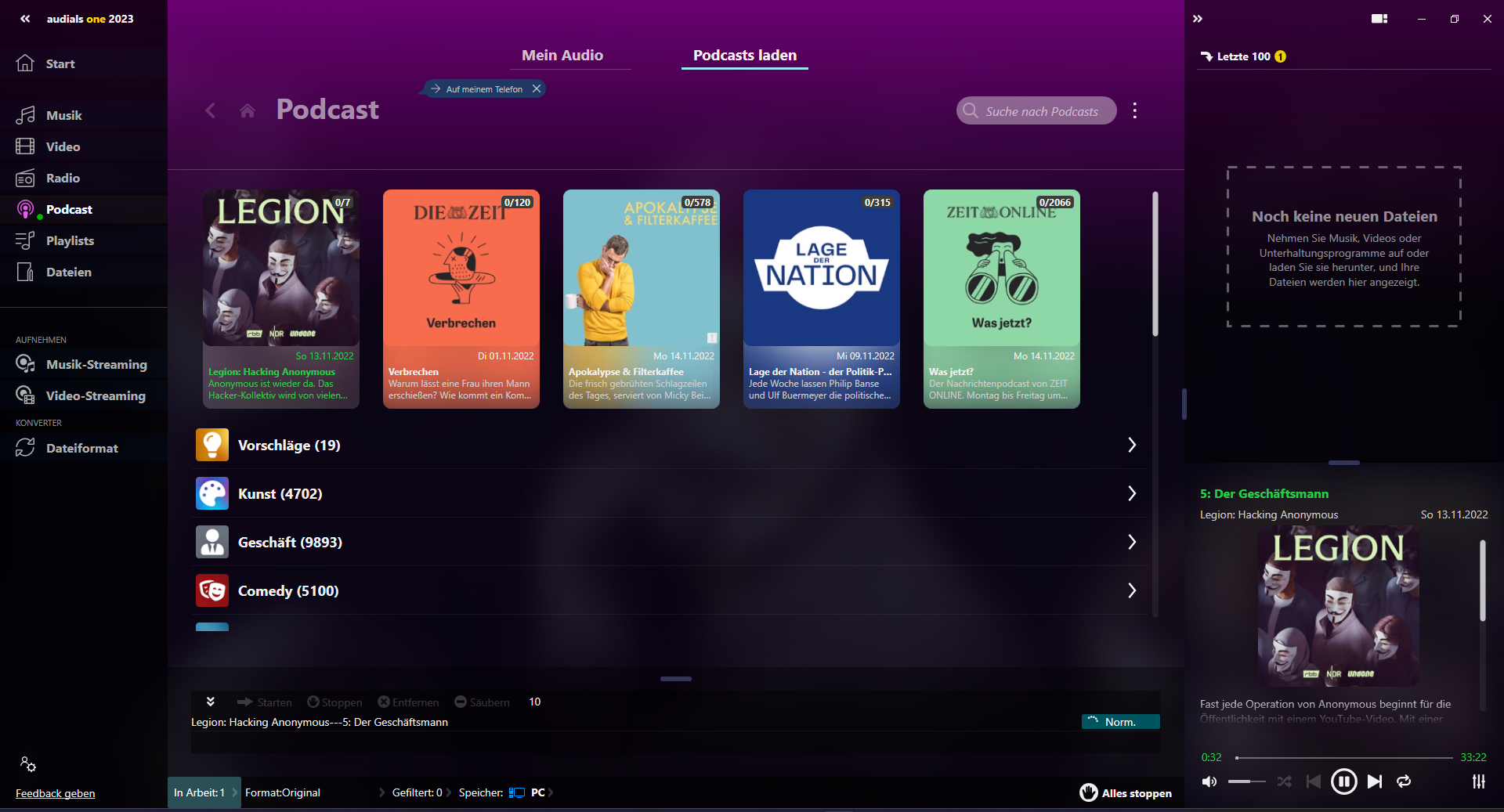The height and width of the screenshot is (812, 1504).
Task: Open the Verbrechen podcast card
Action: click(x=461, y=298)
